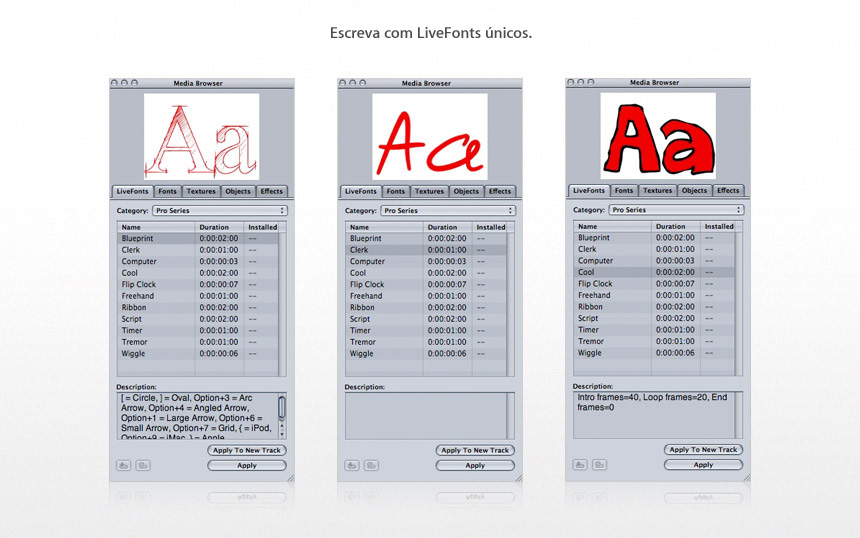Click the red handwritten Clerk preview thumbnail
The width and height of the screenshot is (860, 538).
click(x=430, y=137)
